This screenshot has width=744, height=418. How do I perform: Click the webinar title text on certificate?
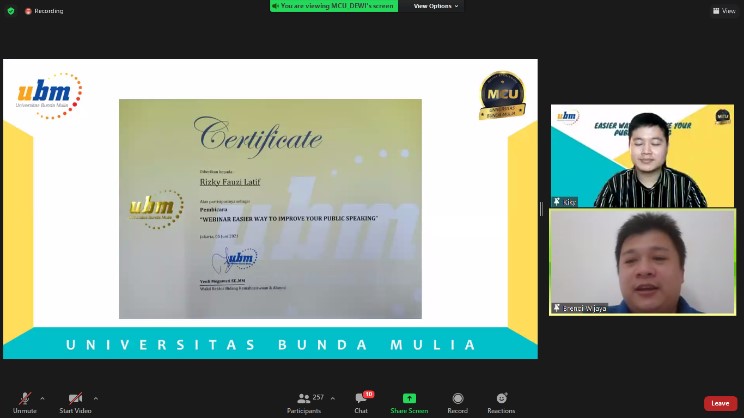click(x=289, y=219)
